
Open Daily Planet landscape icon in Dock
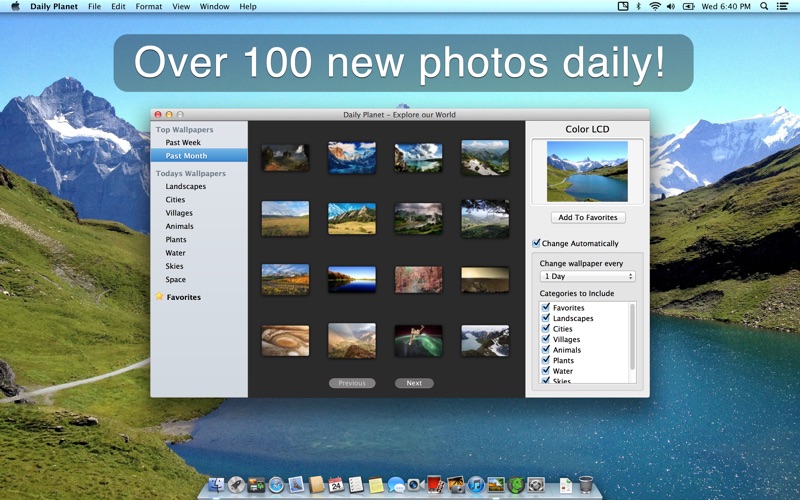point(495,484)
